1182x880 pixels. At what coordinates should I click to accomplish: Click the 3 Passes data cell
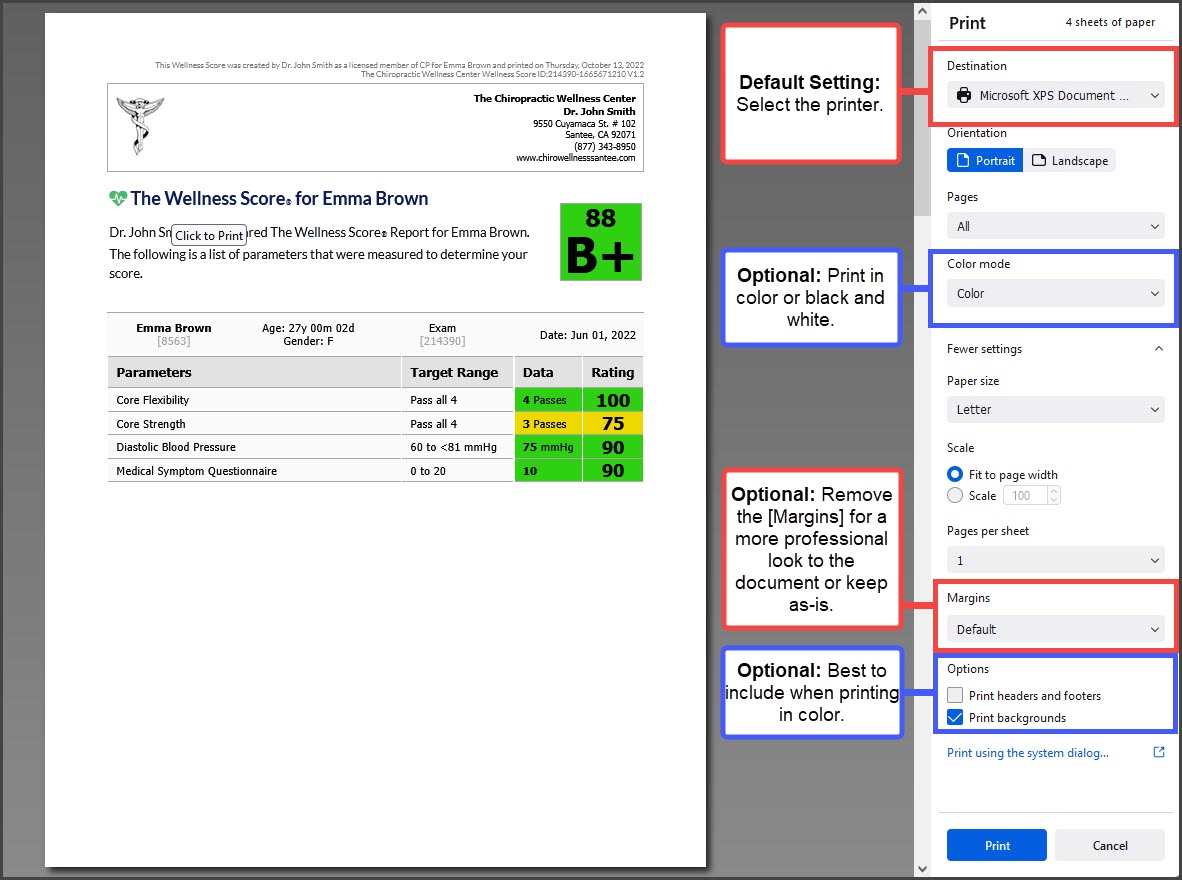click(x=548, y=424)
